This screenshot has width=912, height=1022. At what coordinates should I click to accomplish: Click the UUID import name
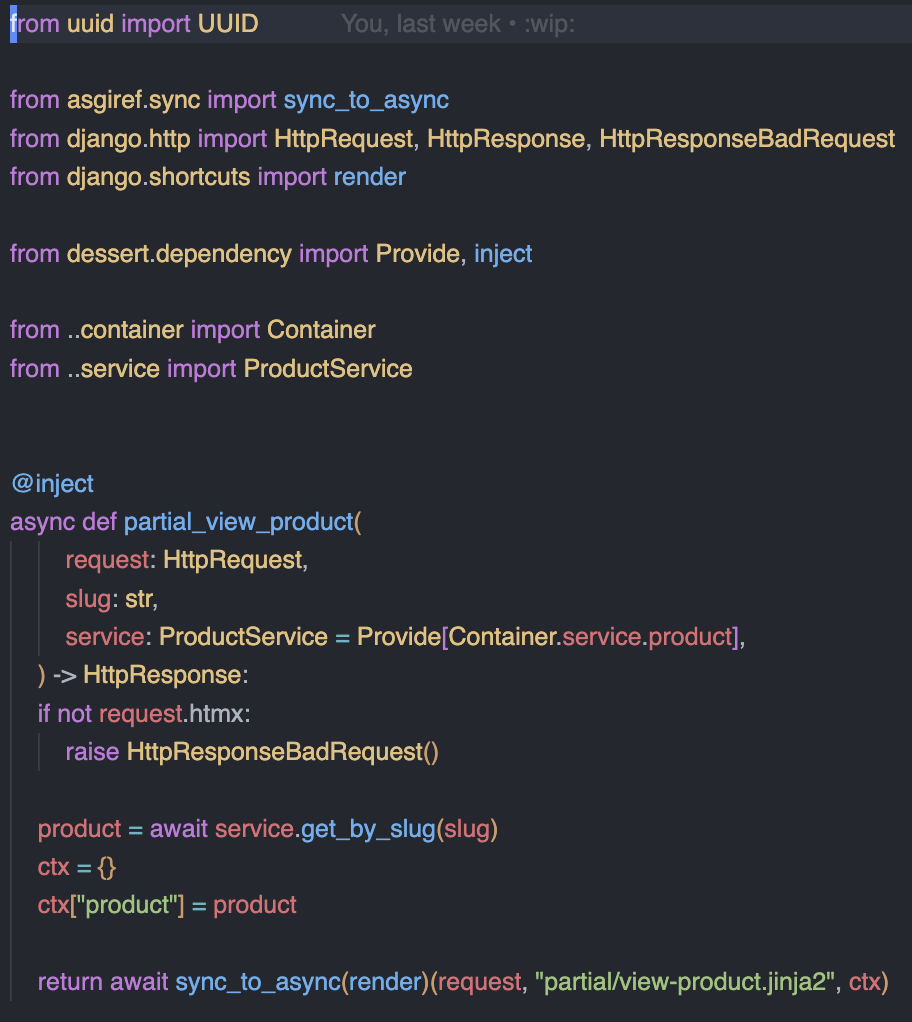tap(228, 24)
